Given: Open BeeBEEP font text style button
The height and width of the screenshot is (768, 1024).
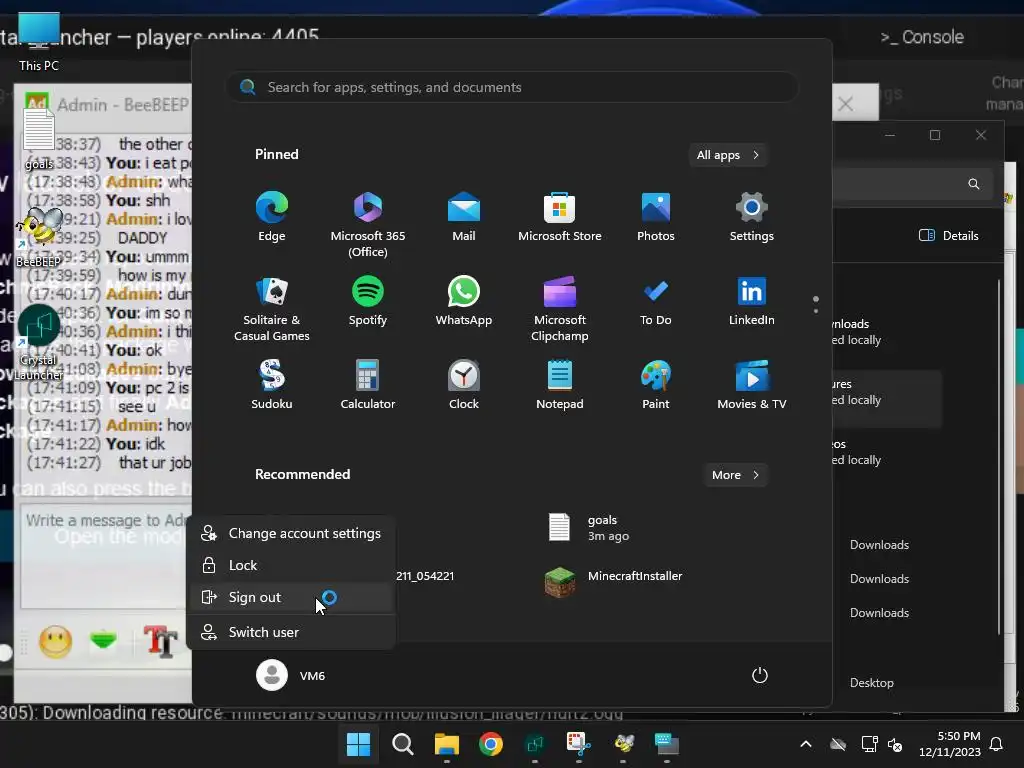Looking at the screenshot, I should pyautogui.click(x=159, y=641).
